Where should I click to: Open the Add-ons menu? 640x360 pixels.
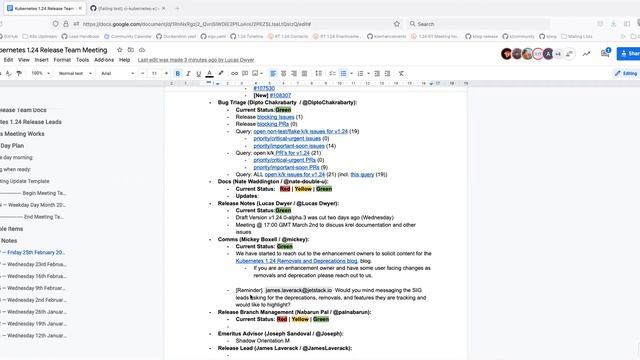(104, 60)
